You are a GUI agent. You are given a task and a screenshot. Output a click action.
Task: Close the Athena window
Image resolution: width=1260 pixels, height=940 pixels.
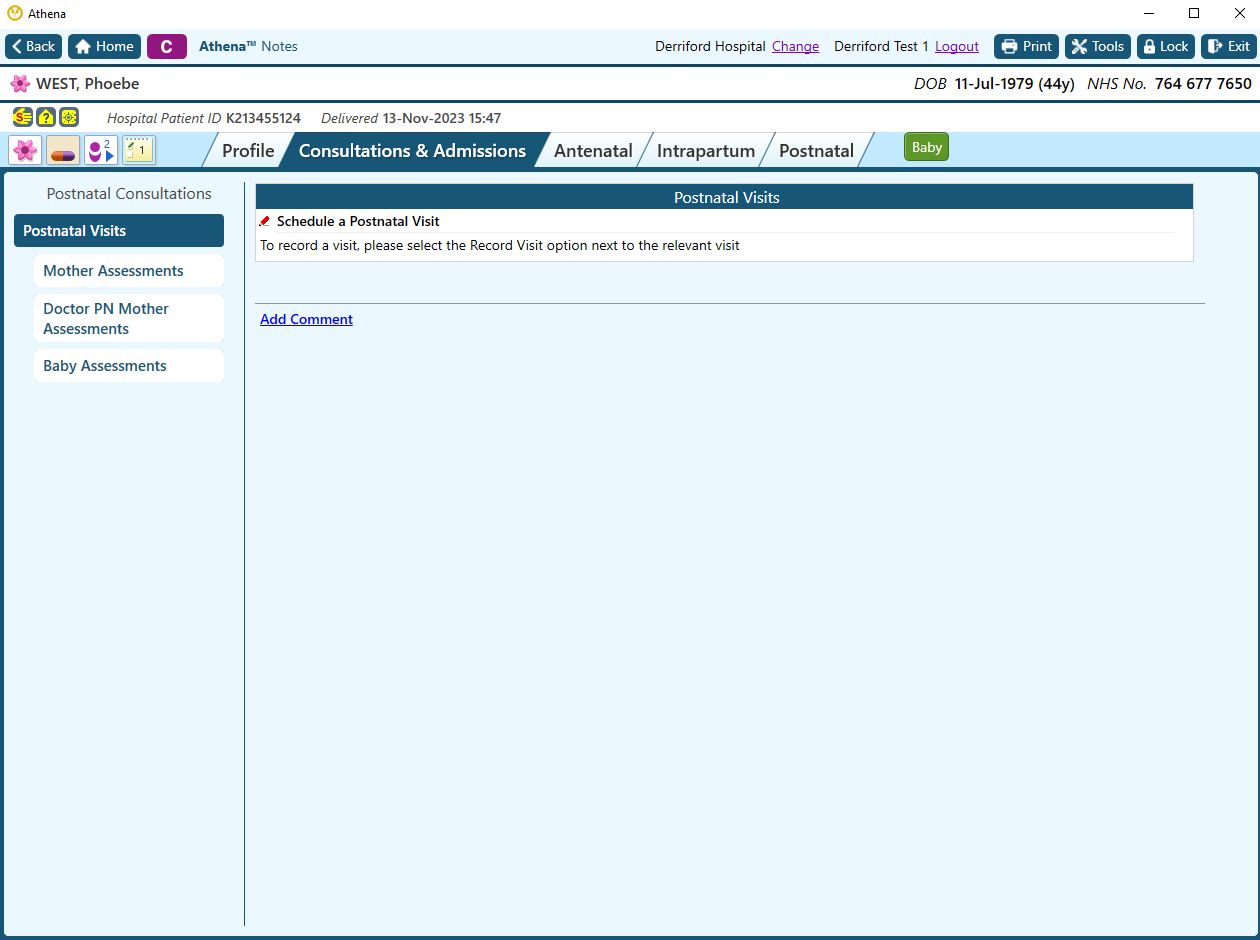[x=1239, y=13]
